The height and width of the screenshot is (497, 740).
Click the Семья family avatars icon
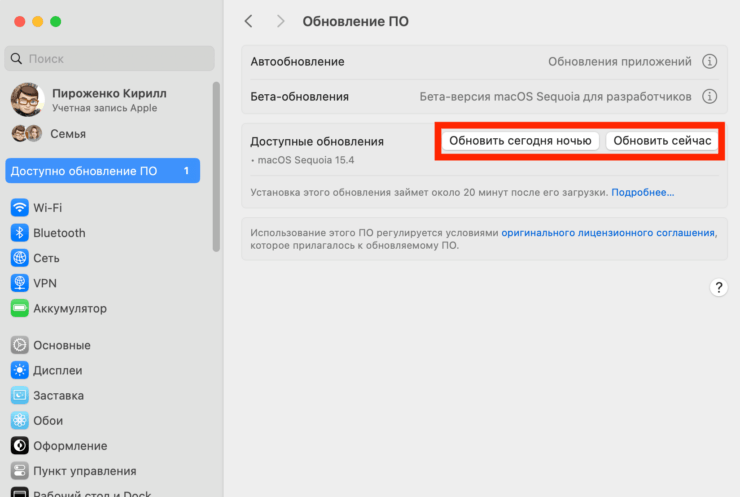(26, 134)
